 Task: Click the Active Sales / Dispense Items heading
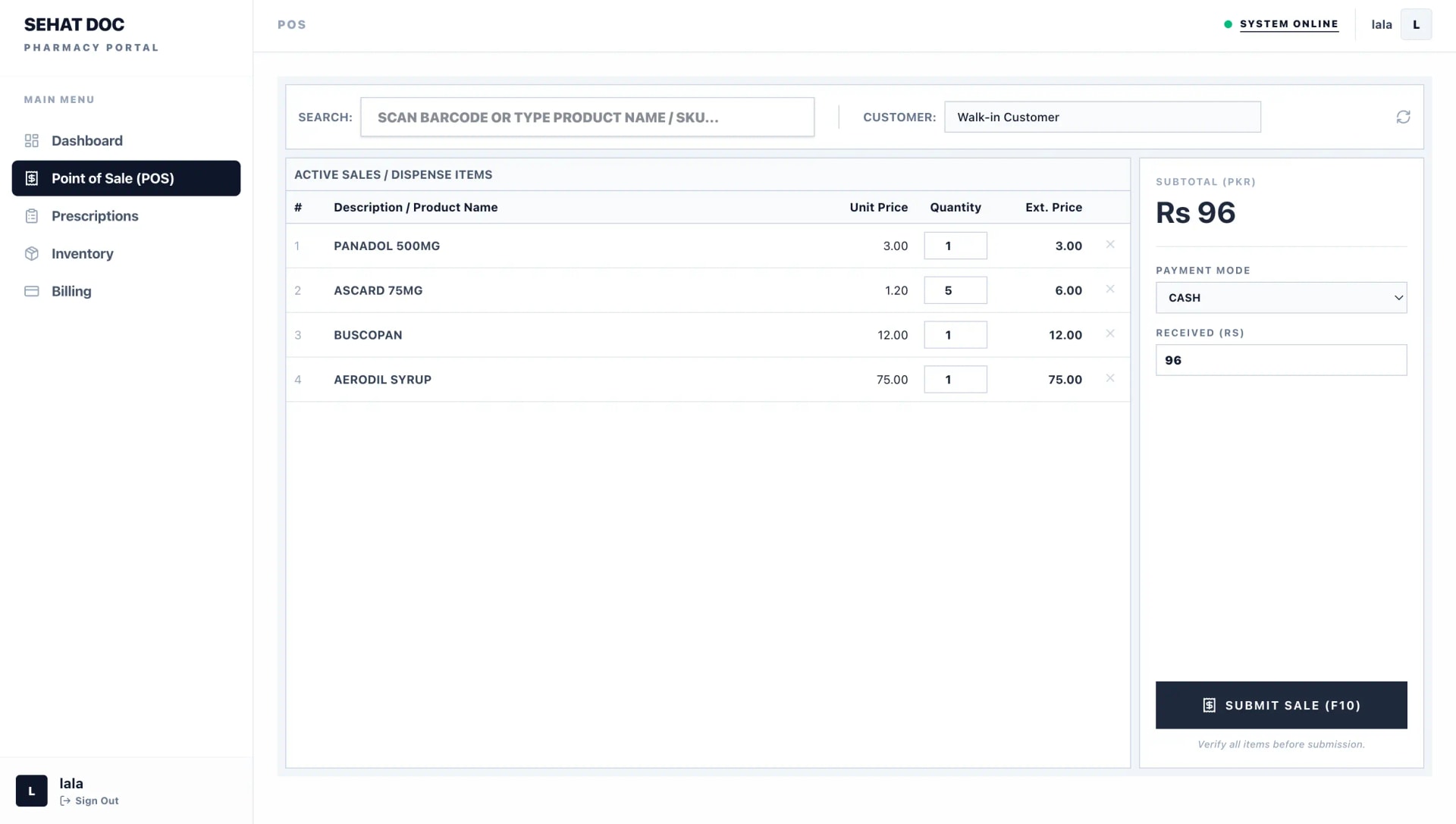pyautogui.click(x=393, y=175)
